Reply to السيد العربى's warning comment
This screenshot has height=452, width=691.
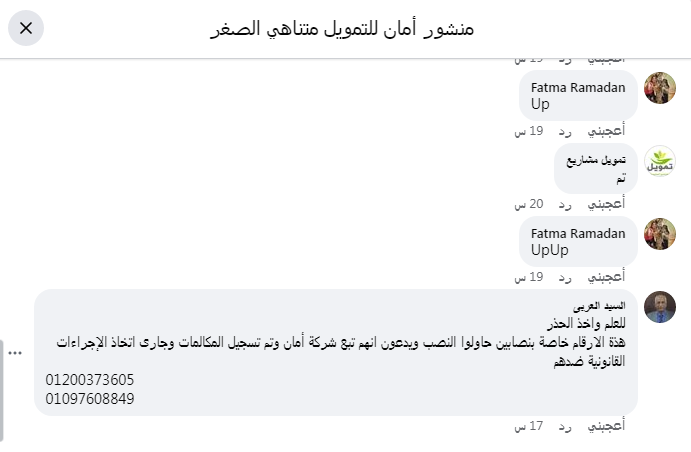coord(565,425)
